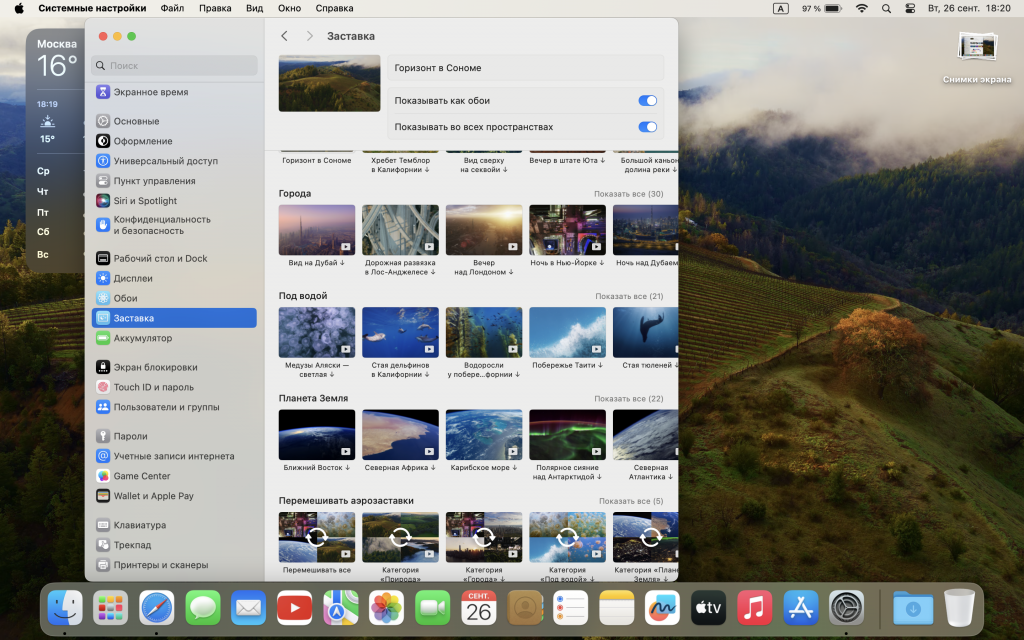
Task: Open Пункт управления in the sidebar
Action: (x=154, y=181)
